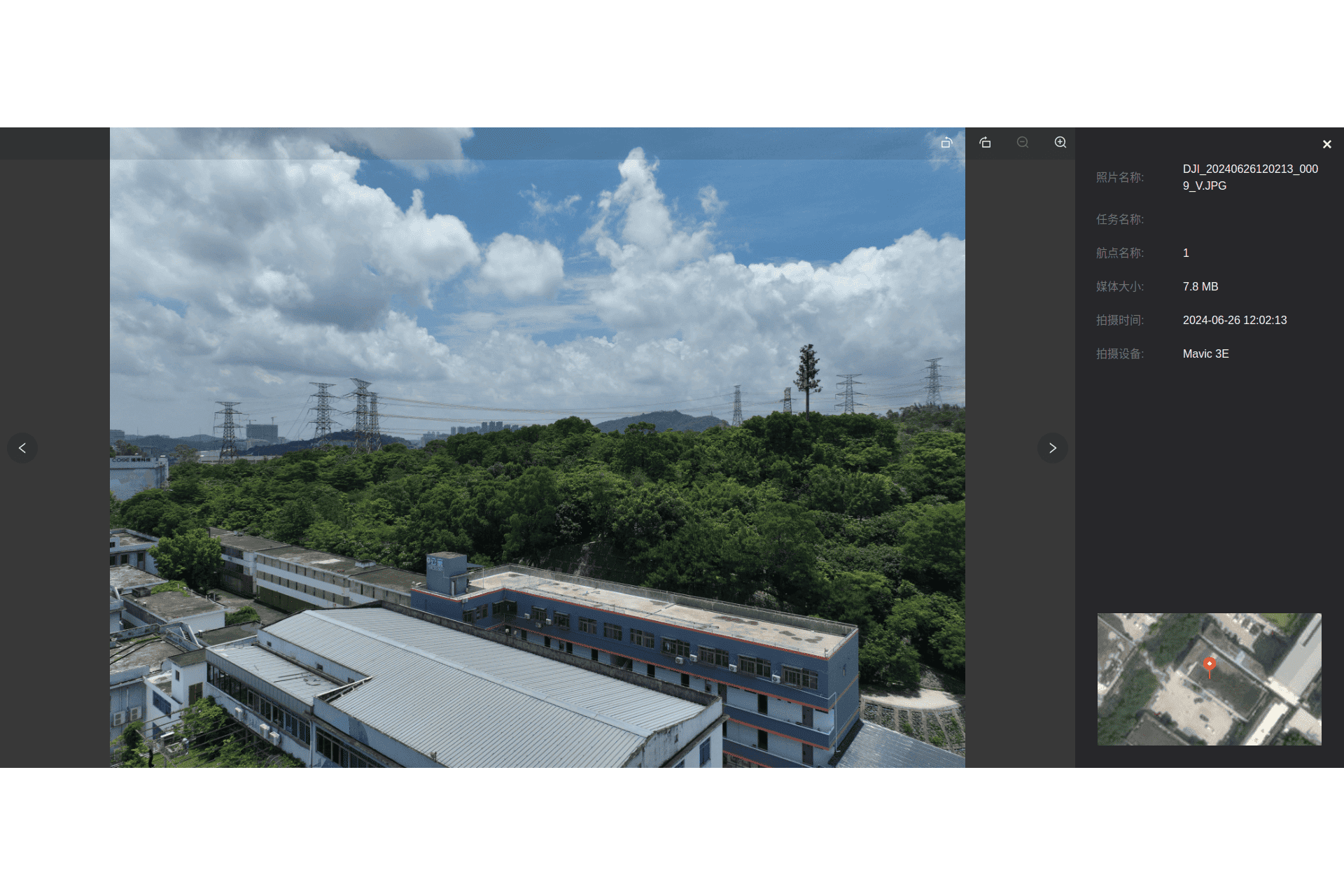1344x896 pixels.
Task: Click the 媒体大小 label
Action: (x=1120, y=286)
